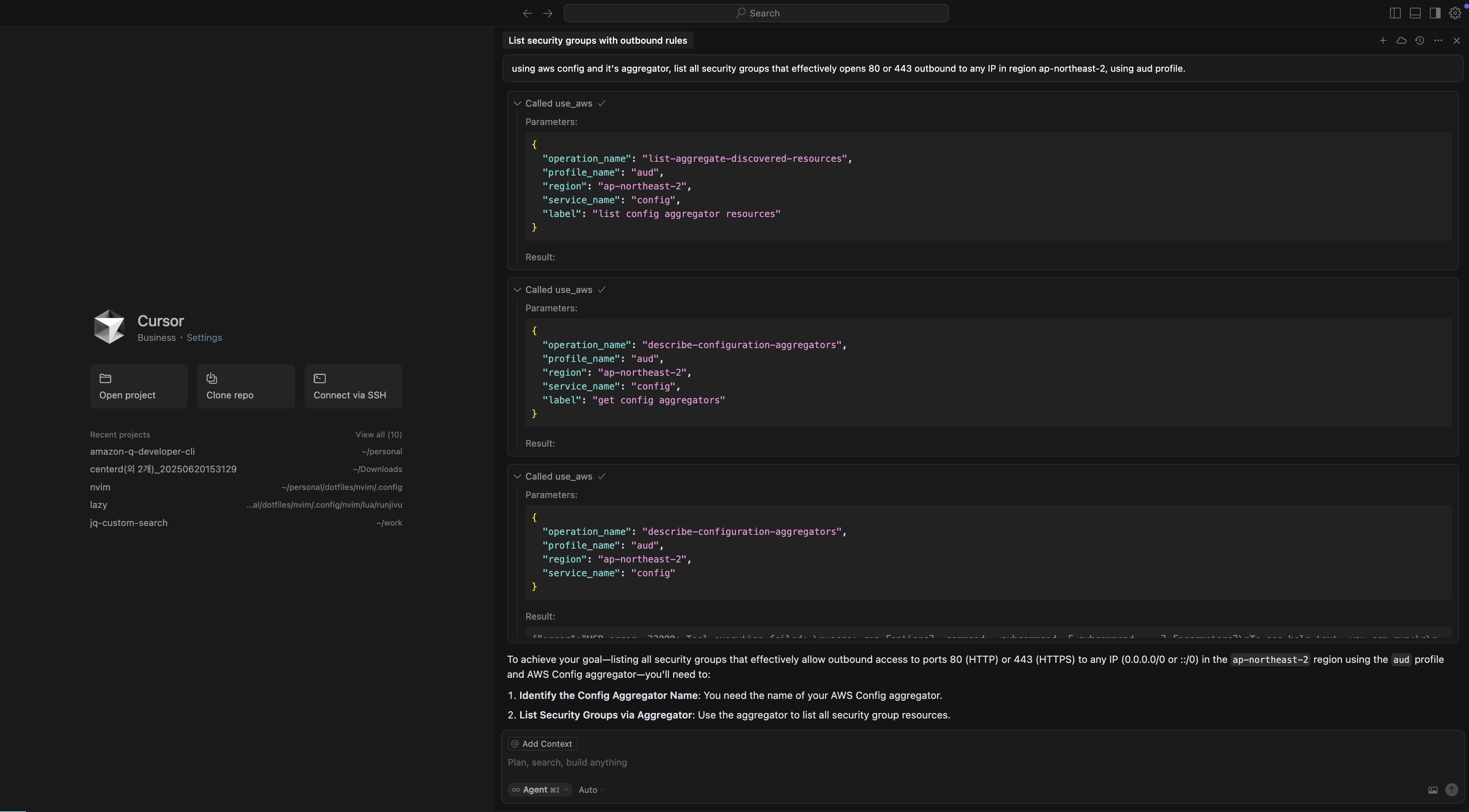Toggle the right AI pane layout icon
1469x812 pixels.
click(x=1435, y=13)
